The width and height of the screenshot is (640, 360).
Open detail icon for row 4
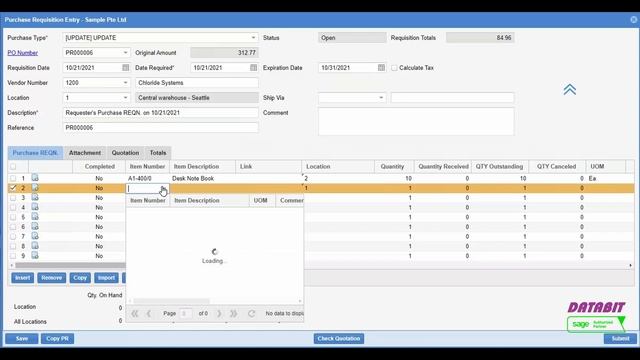tap(35, 207)
